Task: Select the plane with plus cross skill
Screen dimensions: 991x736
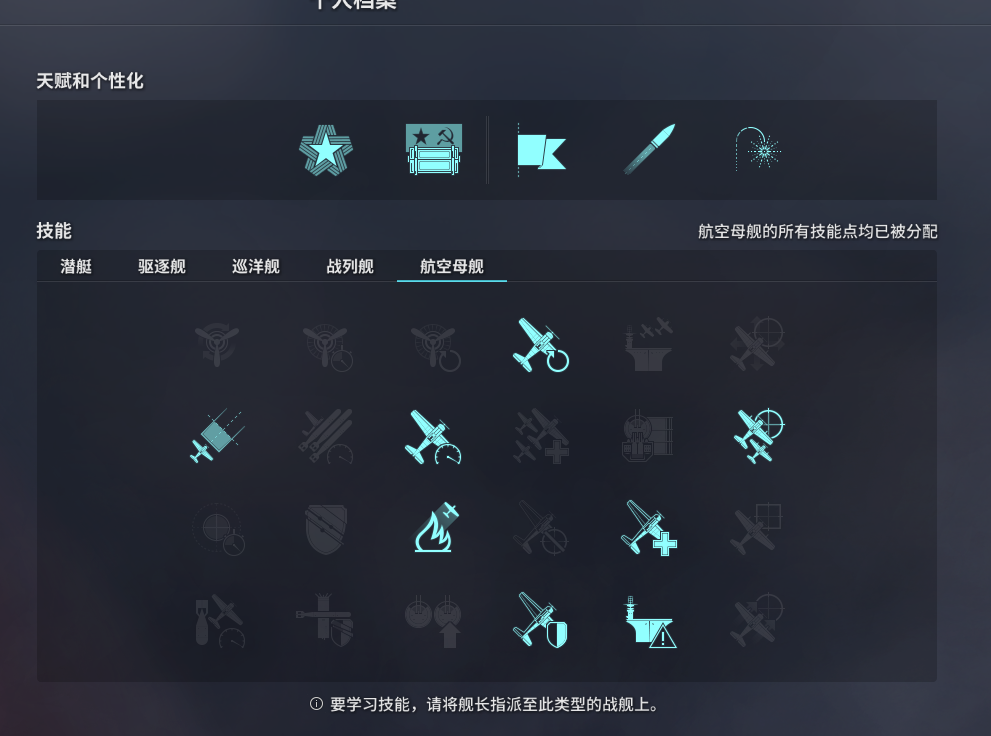Action: [x=648, y=528]
